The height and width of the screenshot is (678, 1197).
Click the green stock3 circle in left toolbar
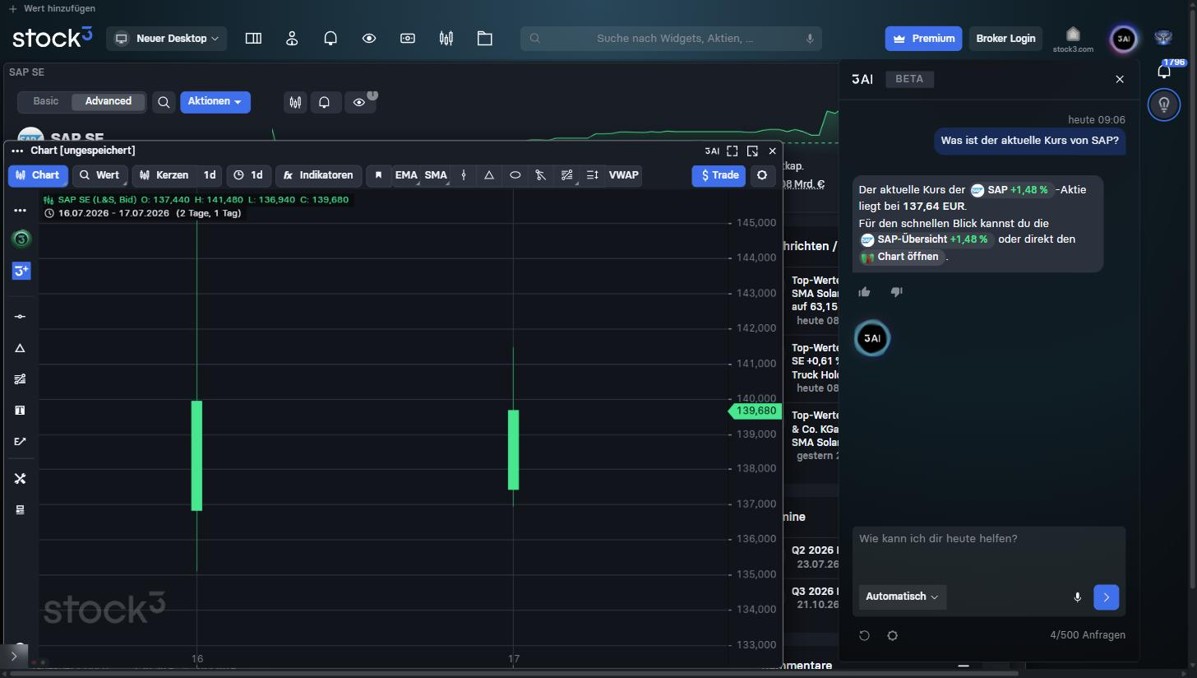(21, 239)
